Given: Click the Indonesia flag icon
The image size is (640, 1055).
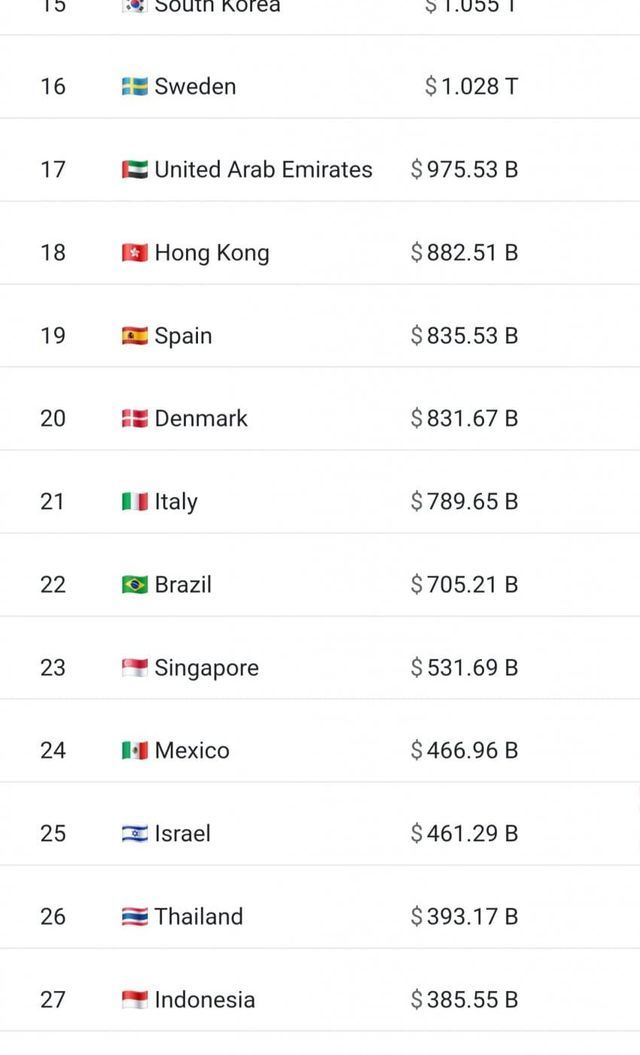Looking at the screenshot, I should (135, 1000).
